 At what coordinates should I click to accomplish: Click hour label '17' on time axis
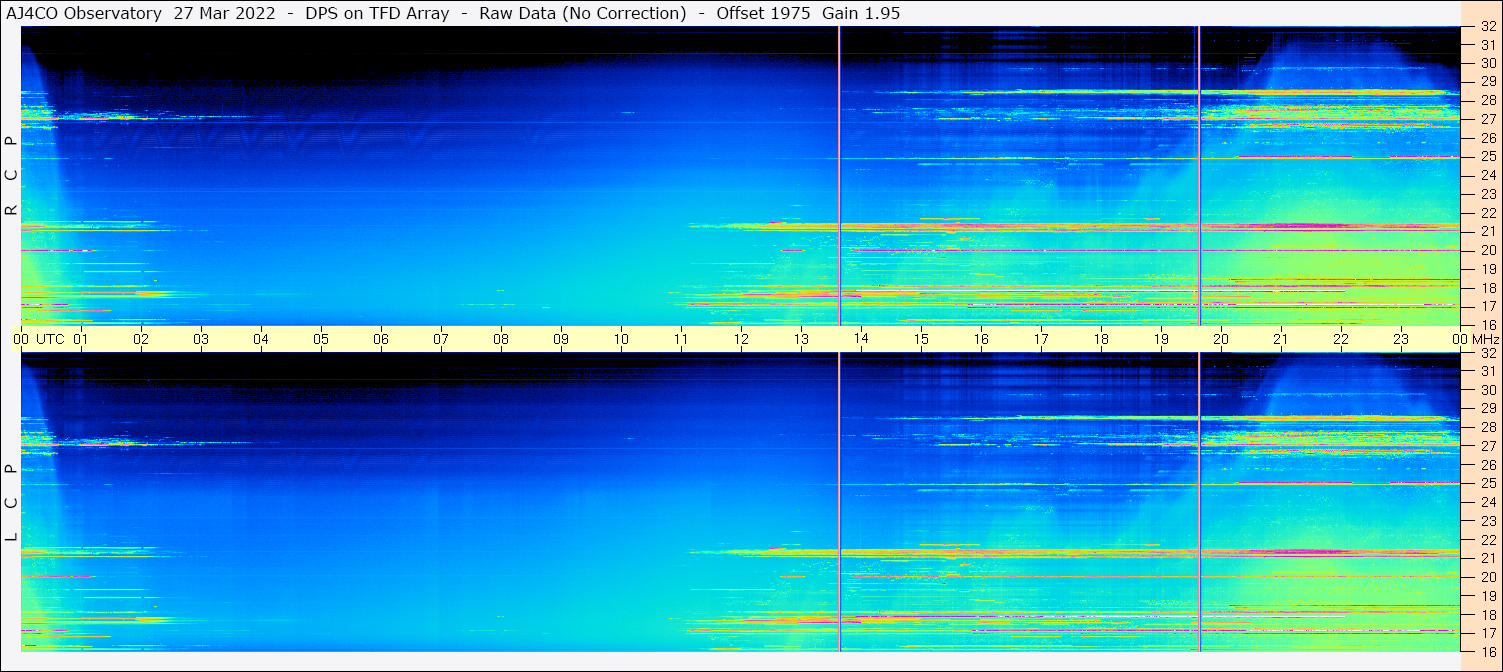coord(1041,339)
